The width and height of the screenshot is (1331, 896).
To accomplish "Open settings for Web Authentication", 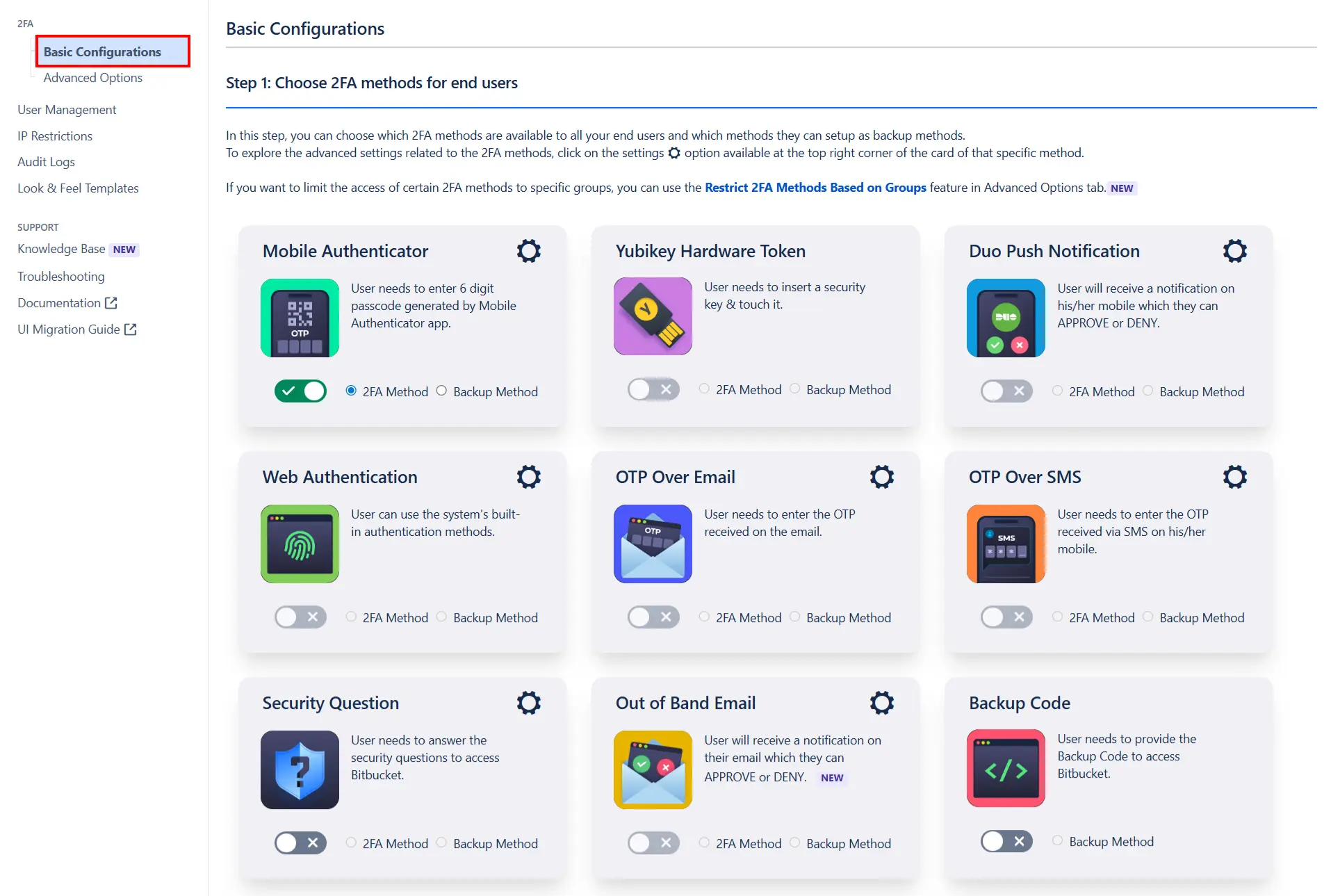I will [x=528, y=477].
